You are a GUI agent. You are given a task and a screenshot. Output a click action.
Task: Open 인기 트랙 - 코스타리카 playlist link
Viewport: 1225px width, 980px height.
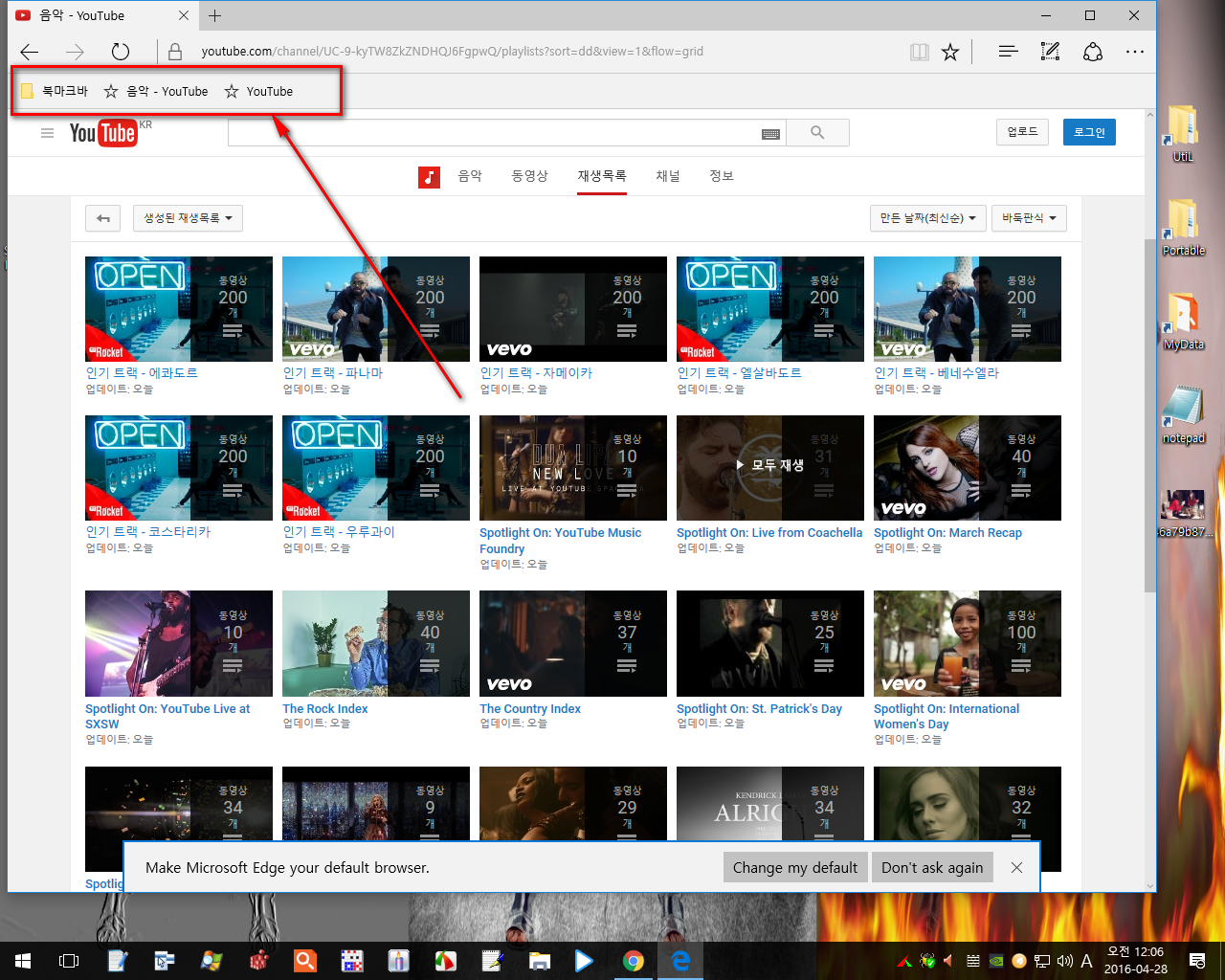click(148, 532)
